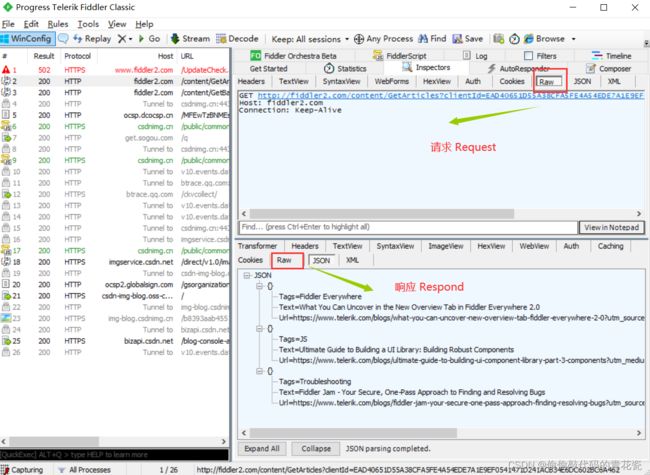Open the Statistics tab
This screenshot has height=475, width=650.
[x=345, y=68]
